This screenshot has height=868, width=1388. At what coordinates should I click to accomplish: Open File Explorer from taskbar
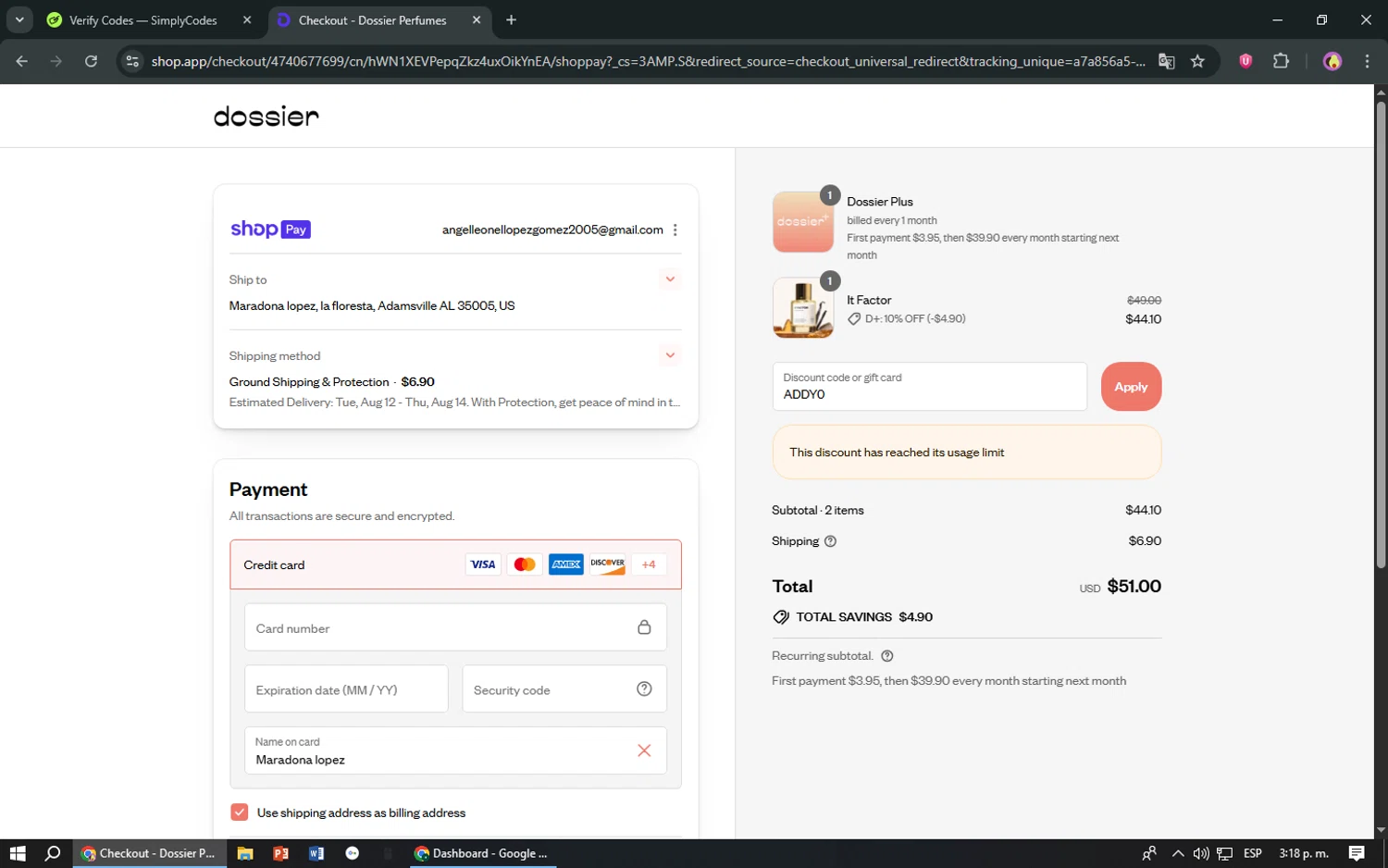[x=245, y=853]
